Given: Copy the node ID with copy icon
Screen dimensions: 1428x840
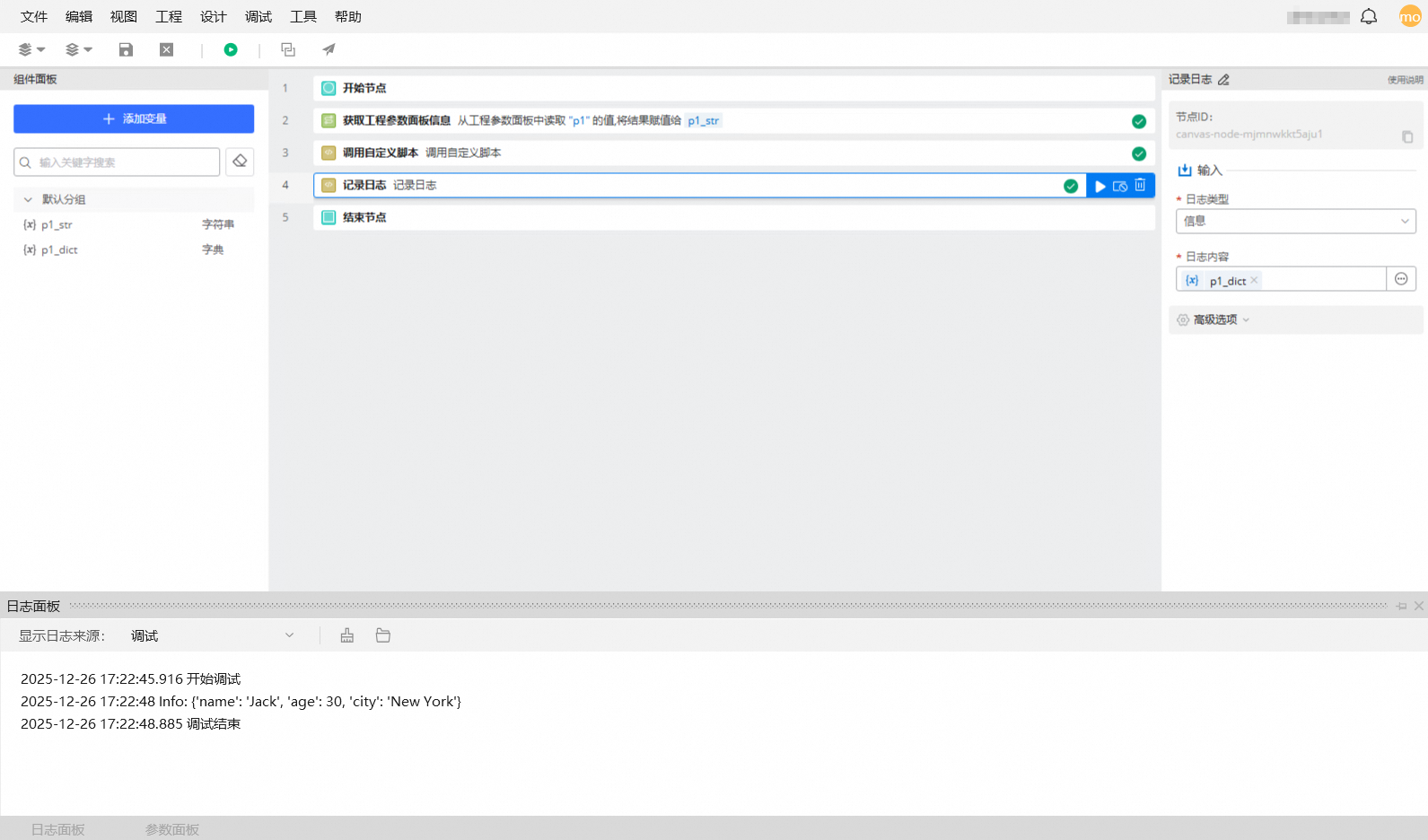Looking at the screenshot, I should (1407, 136).
